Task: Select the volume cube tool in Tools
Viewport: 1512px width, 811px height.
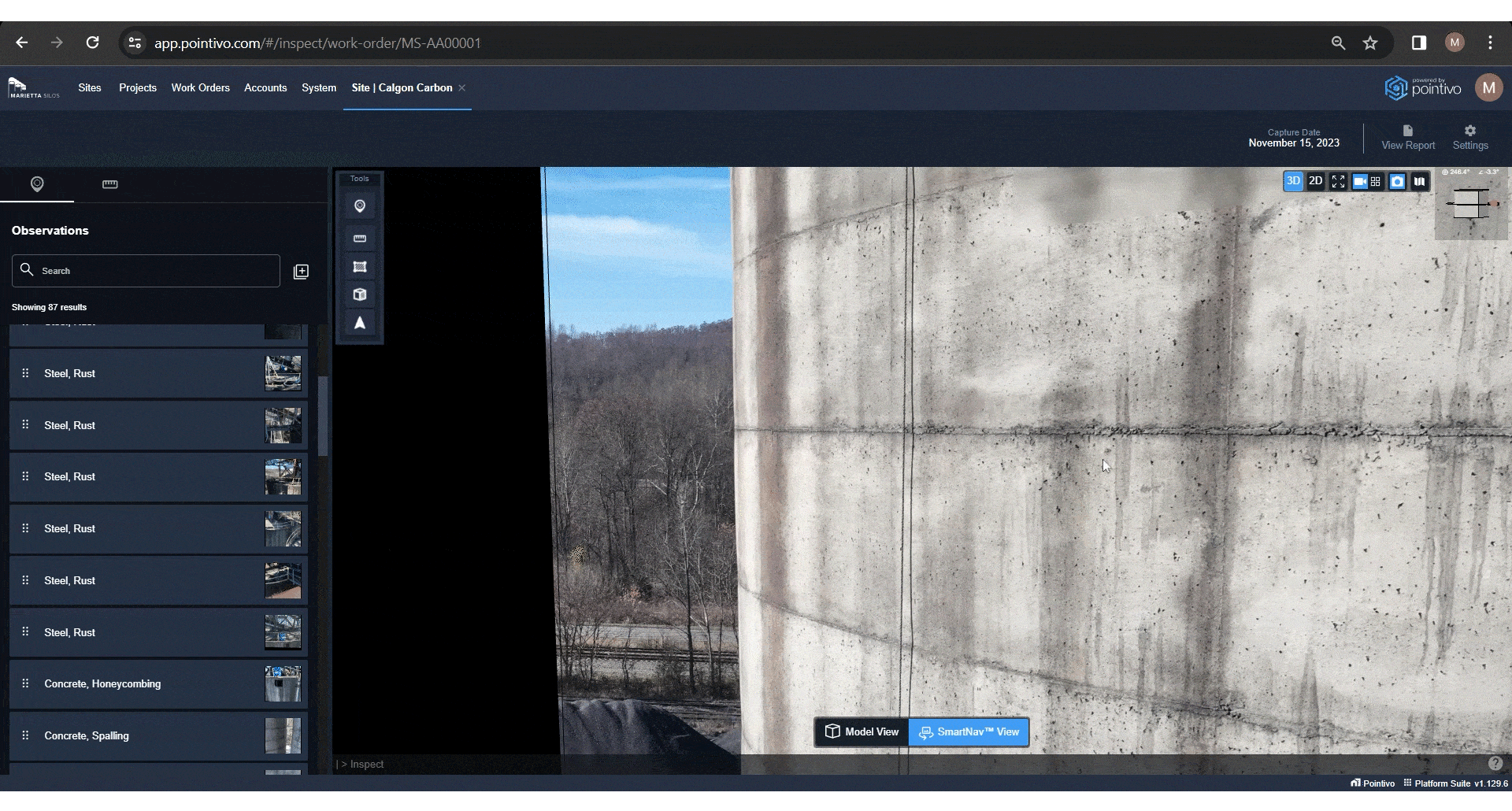Action: (x=360, y=294)
